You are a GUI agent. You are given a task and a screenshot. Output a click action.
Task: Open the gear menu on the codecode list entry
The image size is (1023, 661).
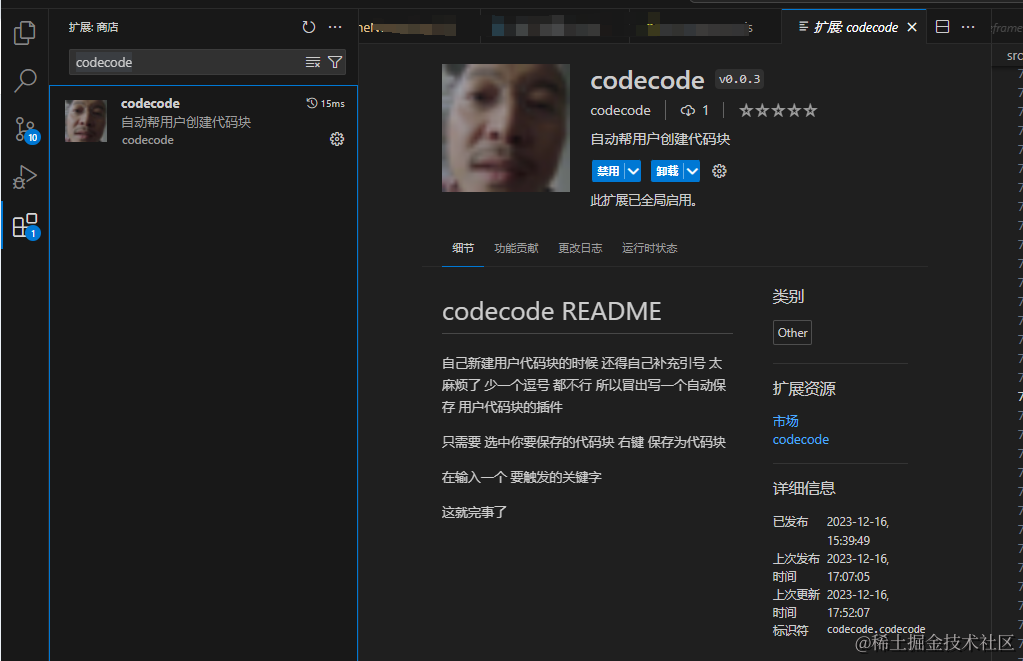tap(337, 139)
